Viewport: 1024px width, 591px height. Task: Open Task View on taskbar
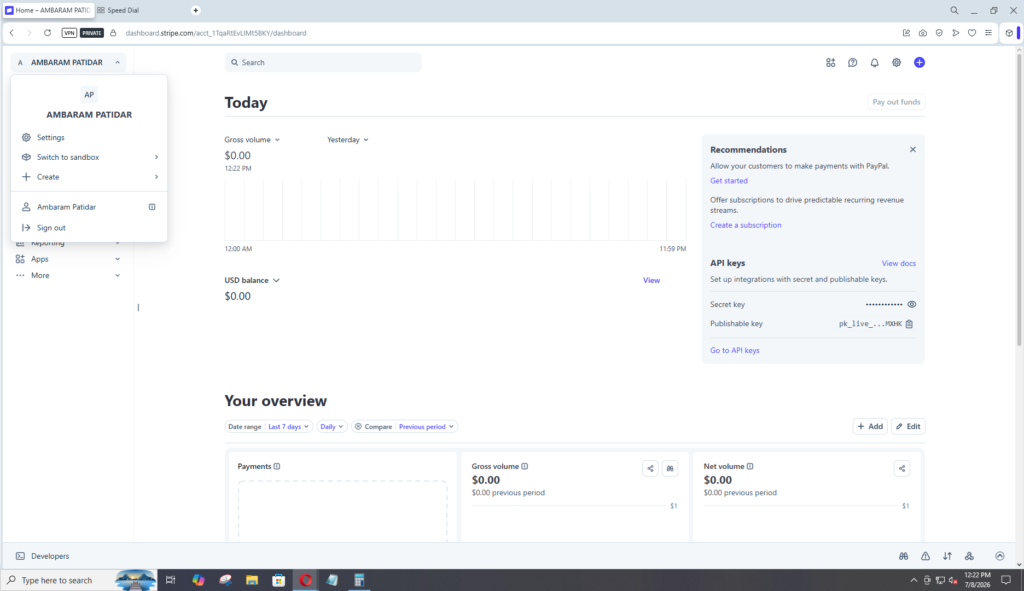(x=170, y=580)
